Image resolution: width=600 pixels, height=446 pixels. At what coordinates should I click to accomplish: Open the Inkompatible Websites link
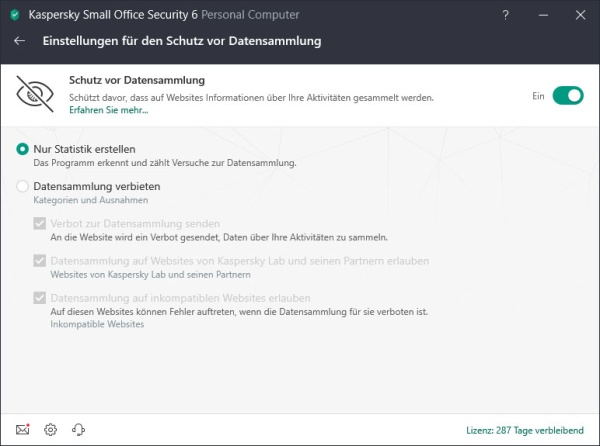(x=97, y=324)
